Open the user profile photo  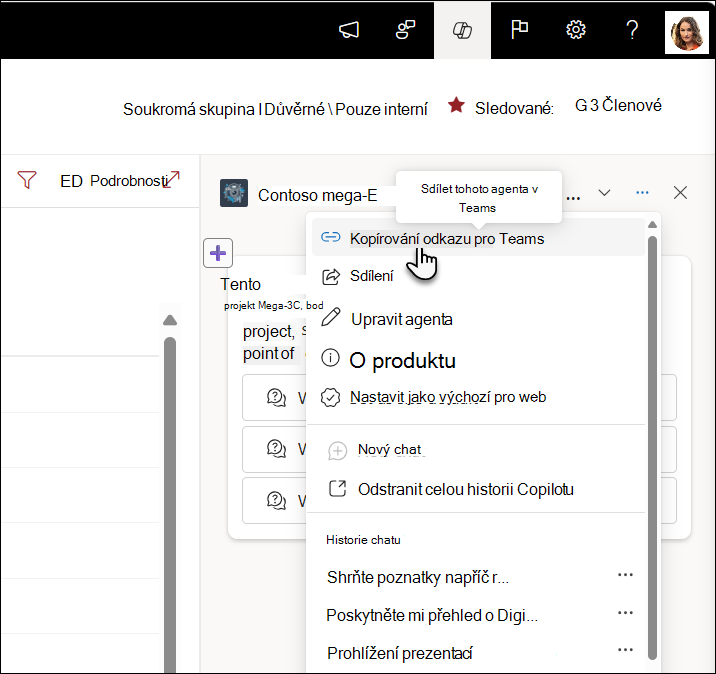point(686,32)
